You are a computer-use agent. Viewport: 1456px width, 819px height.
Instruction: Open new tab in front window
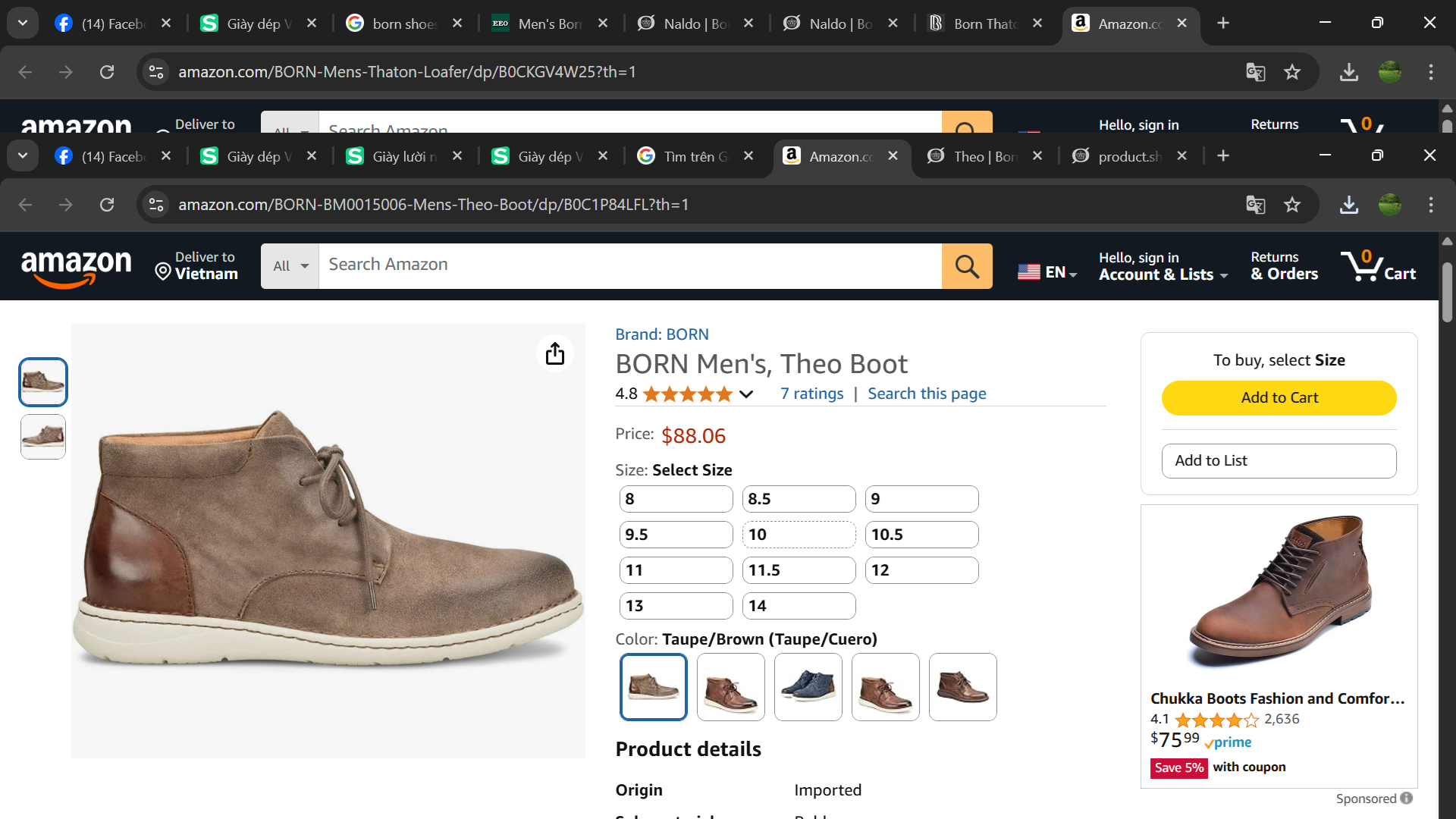[x=1223, y=155]
